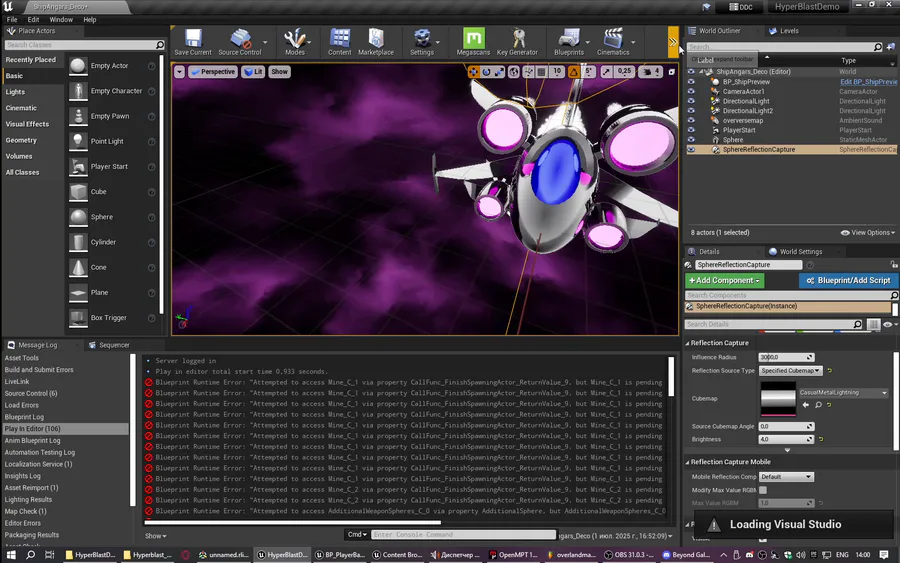Open the Show dropdown in Message Log
Image resolution: width=900 pixels, height=563 pixels.
click(156, 536)
